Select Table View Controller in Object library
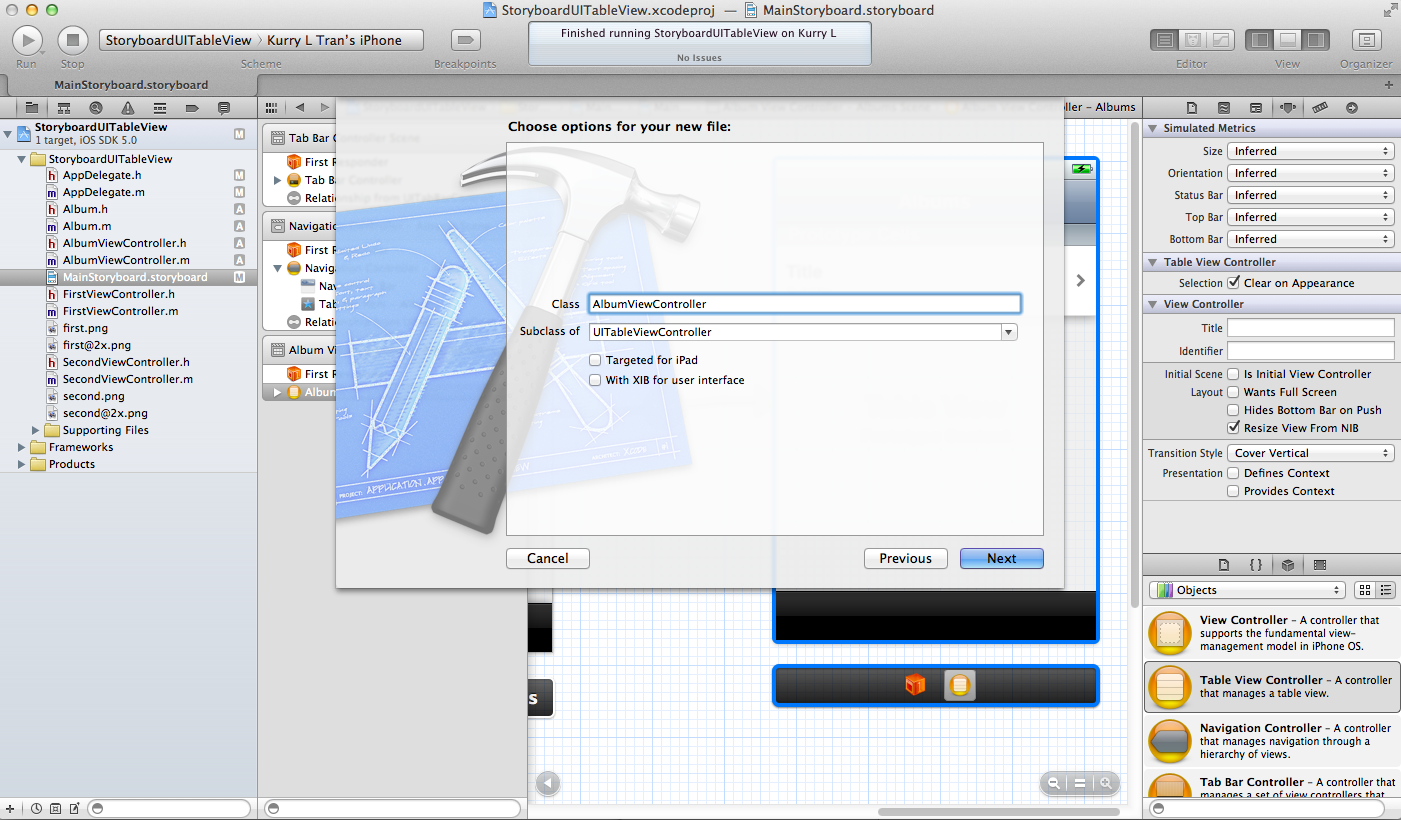The height and width of the screenshot is (820, 1401). tap(1272, 687)
